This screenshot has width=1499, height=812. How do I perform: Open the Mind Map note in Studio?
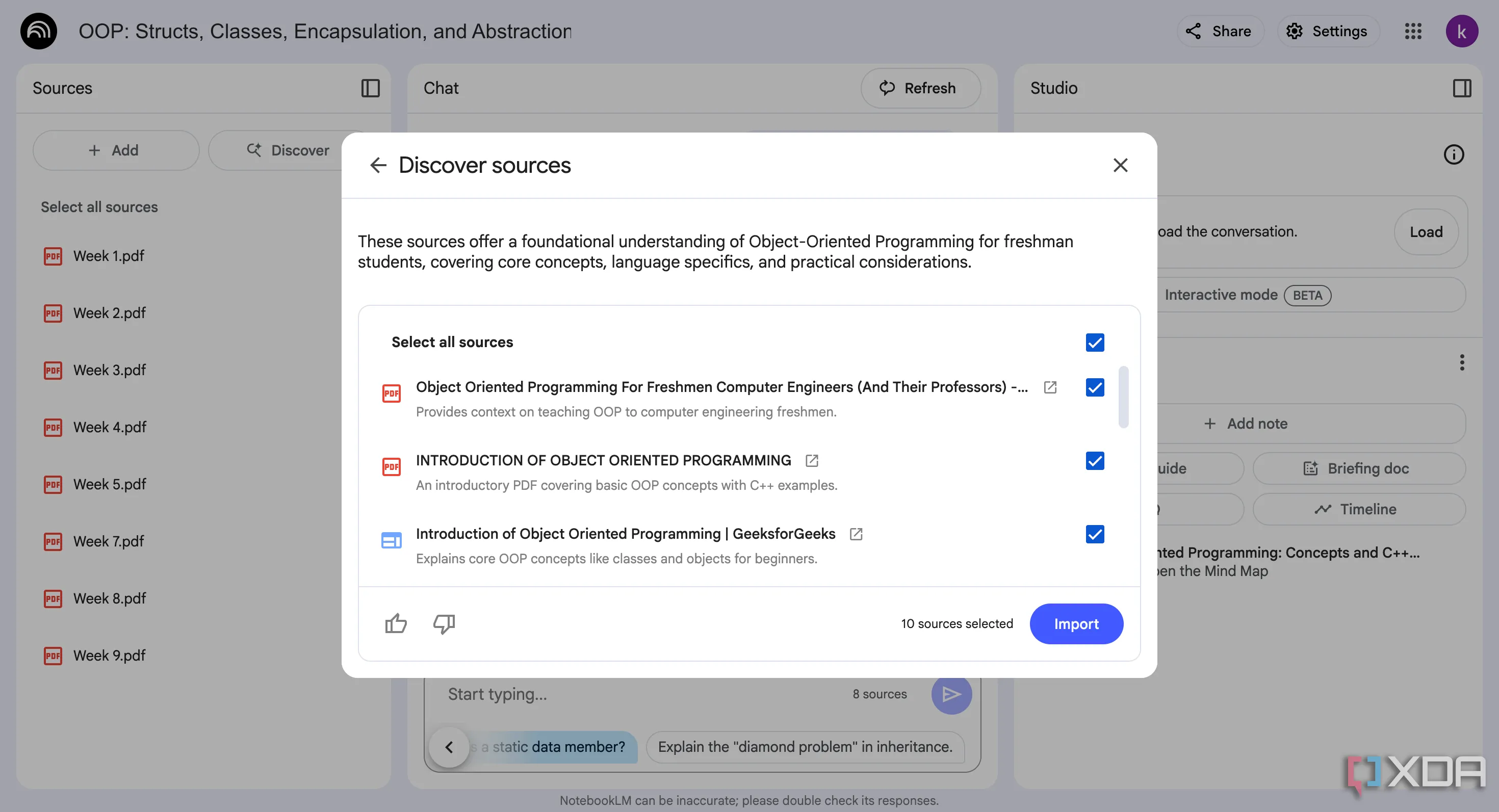1289,561
